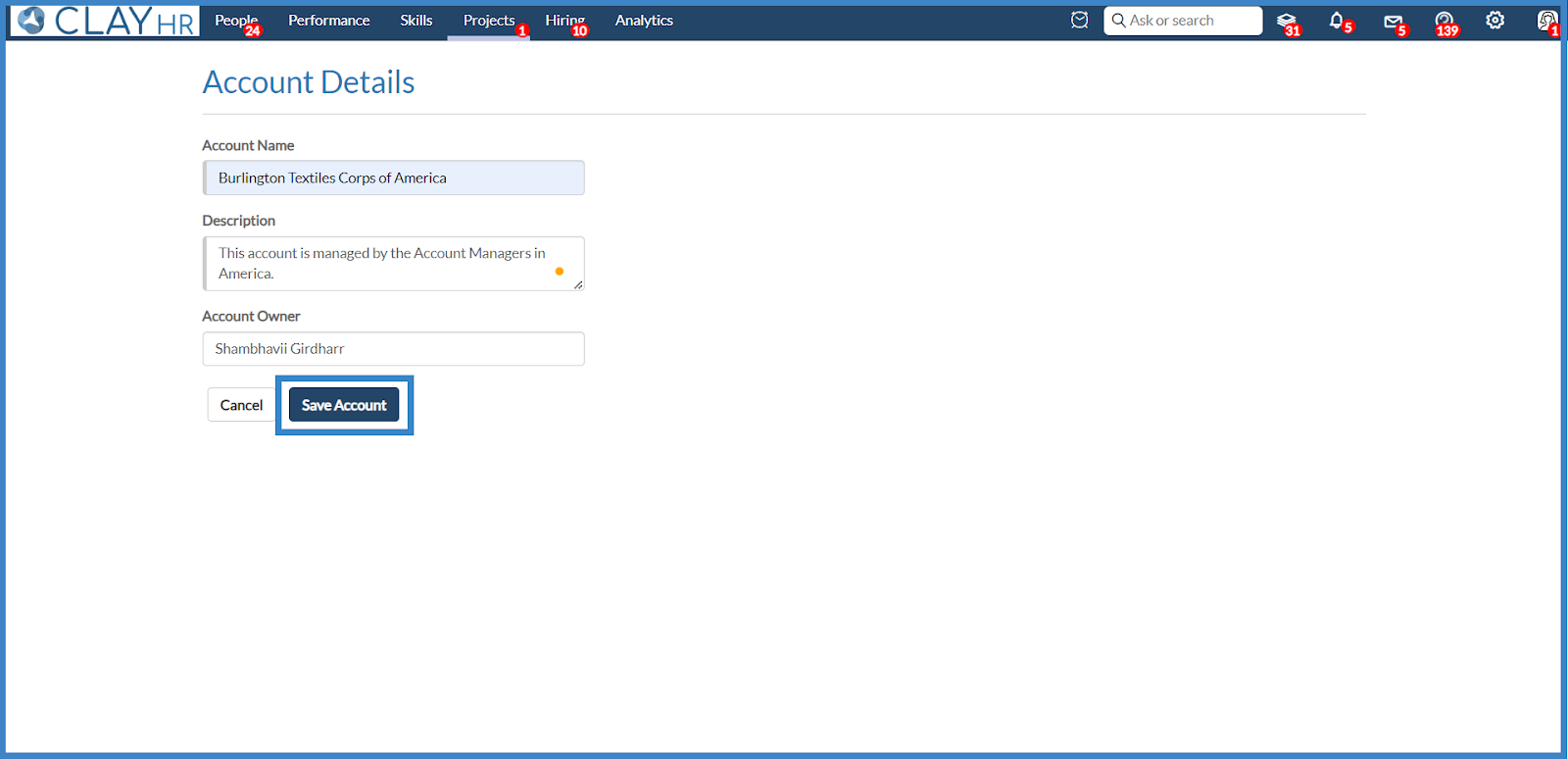Click the Account Owner label
This screenshot has height=759, width=1568.
coord(251,316)
